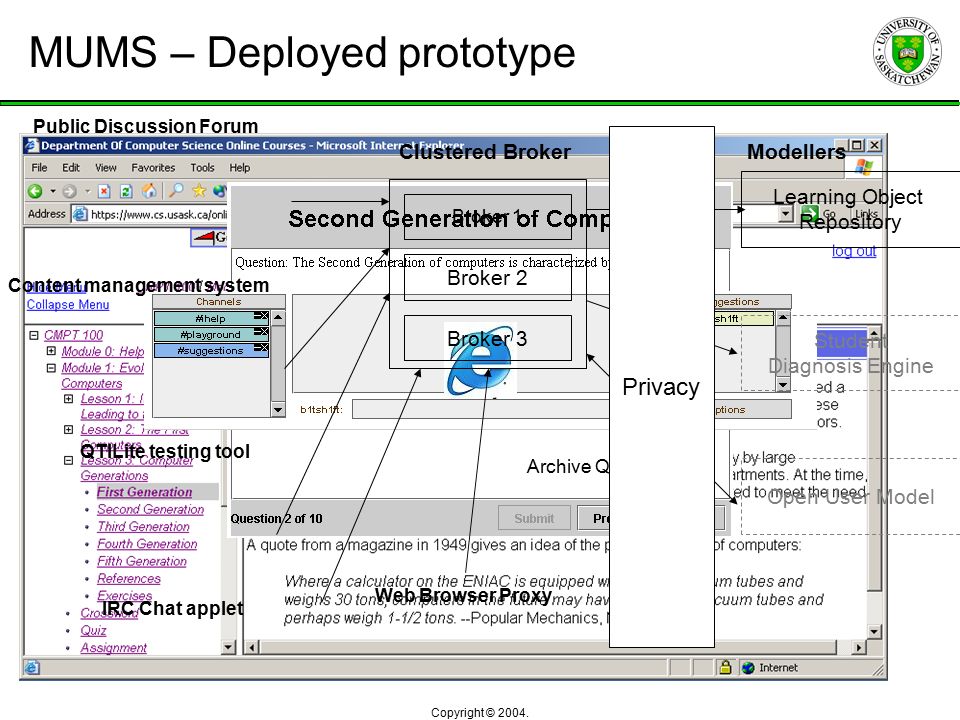Click the Channels list scroll-down arrow

click(278, 410)
